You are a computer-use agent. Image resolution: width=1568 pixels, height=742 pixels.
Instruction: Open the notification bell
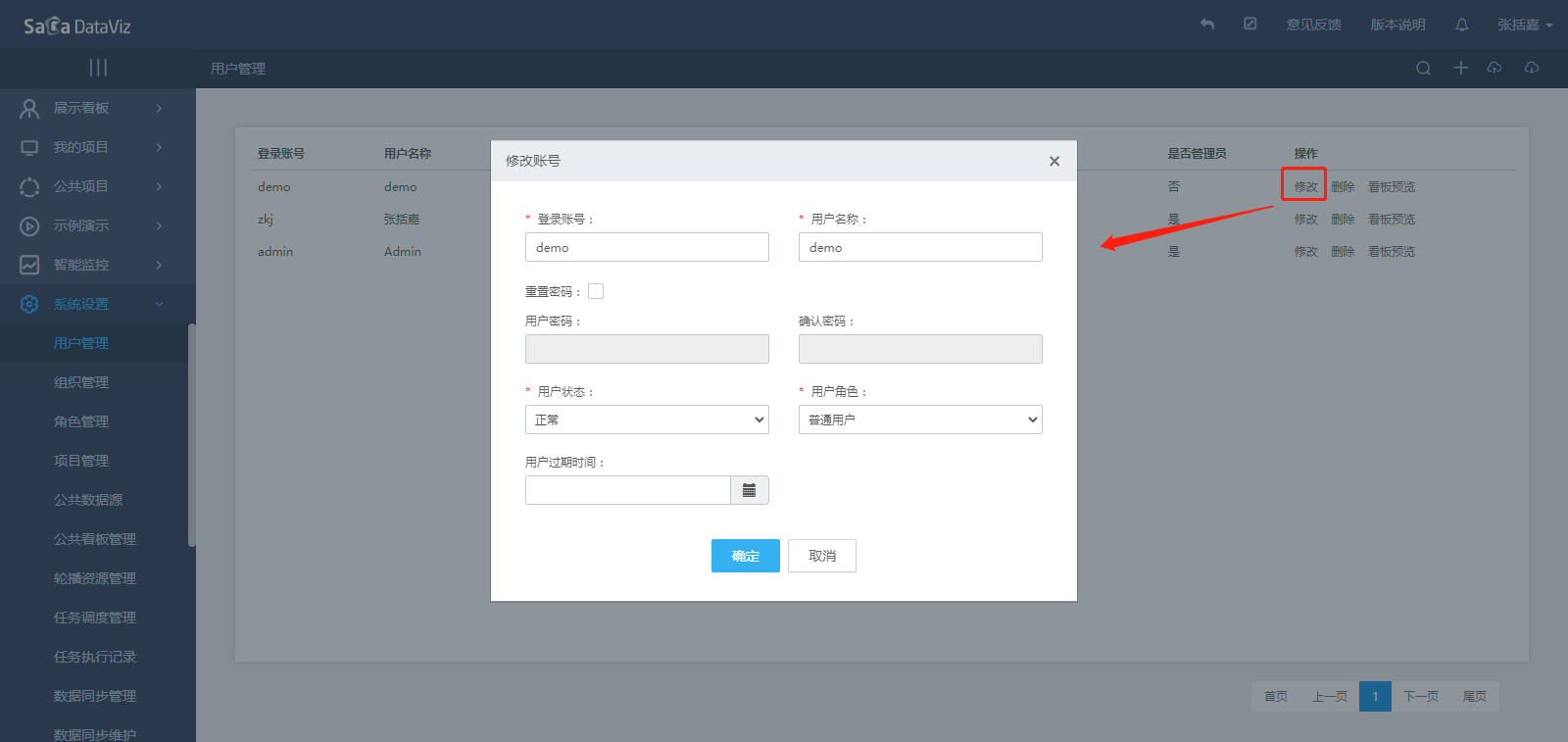tap(1462, 25)
